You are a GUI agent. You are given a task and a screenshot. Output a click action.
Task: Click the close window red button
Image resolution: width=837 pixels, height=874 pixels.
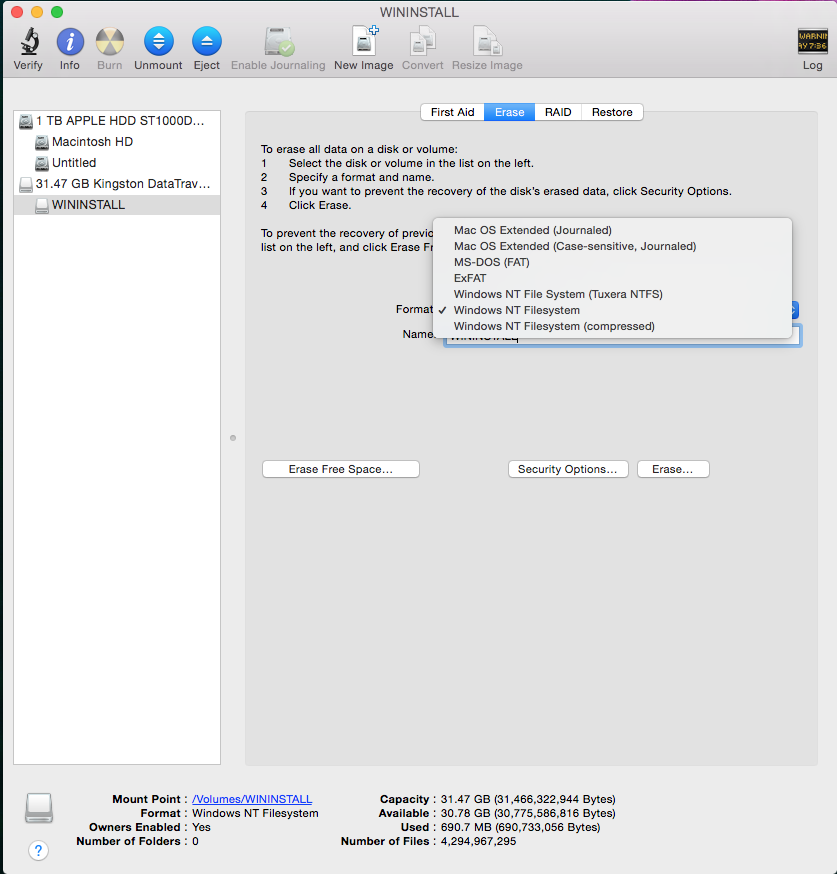pyautogui.click(x=17, y=12)
